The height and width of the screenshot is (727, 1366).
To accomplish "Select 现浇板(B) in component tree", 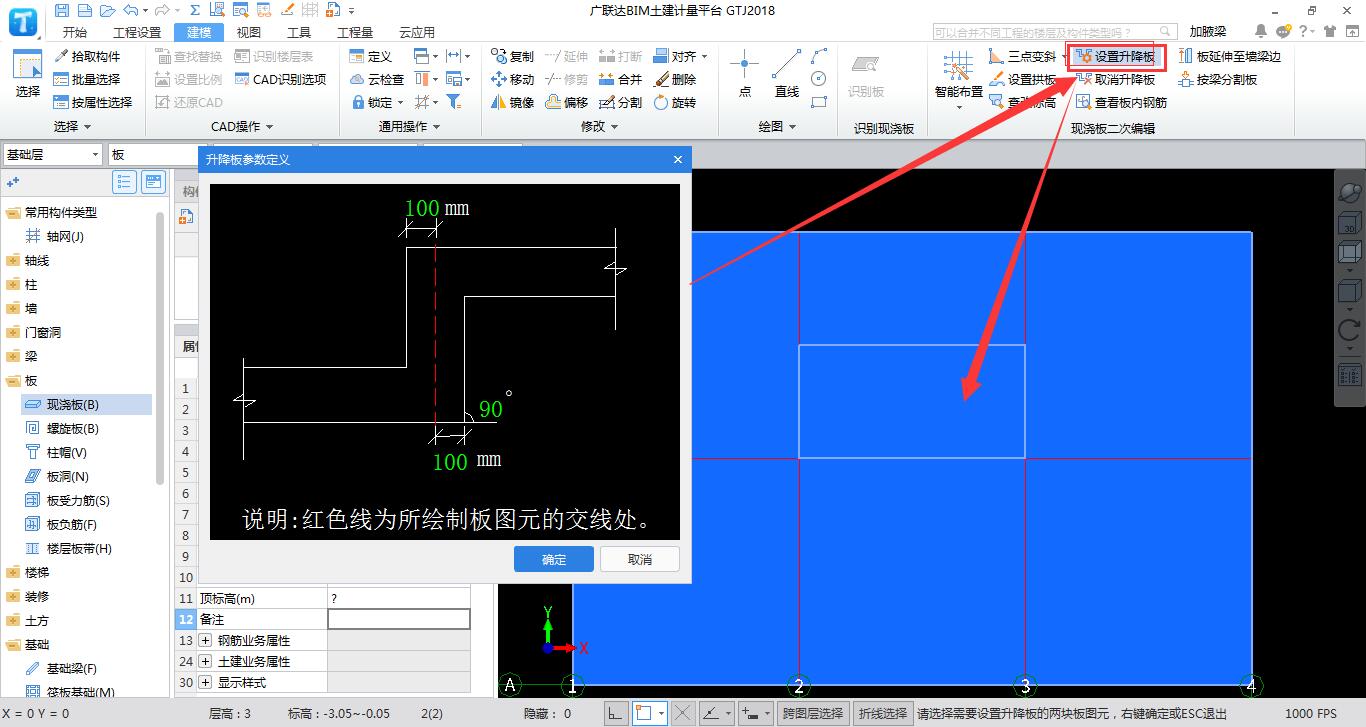I will [x=72, y=404].
